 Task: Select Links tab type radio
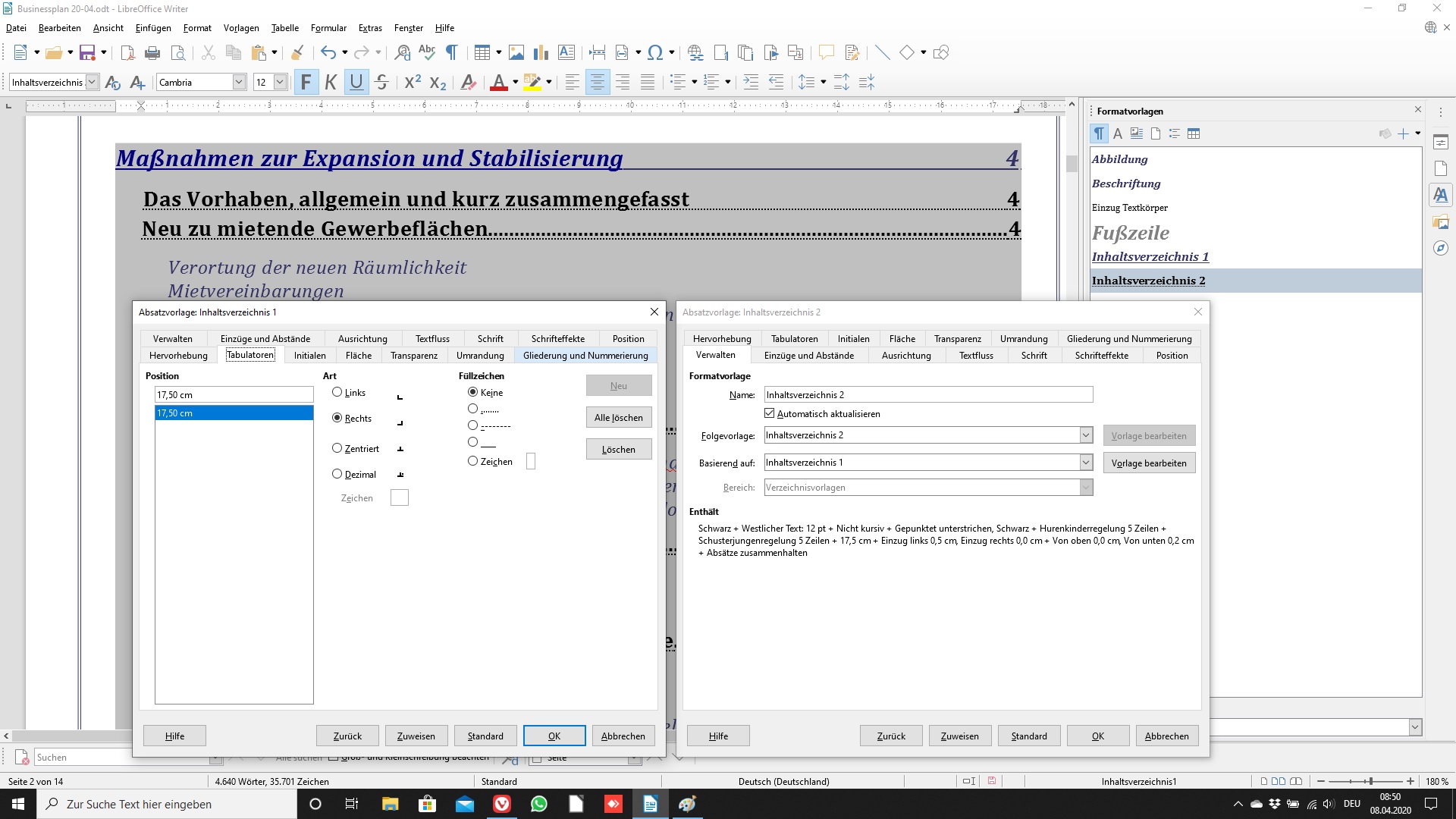click(x=337, y=392)
